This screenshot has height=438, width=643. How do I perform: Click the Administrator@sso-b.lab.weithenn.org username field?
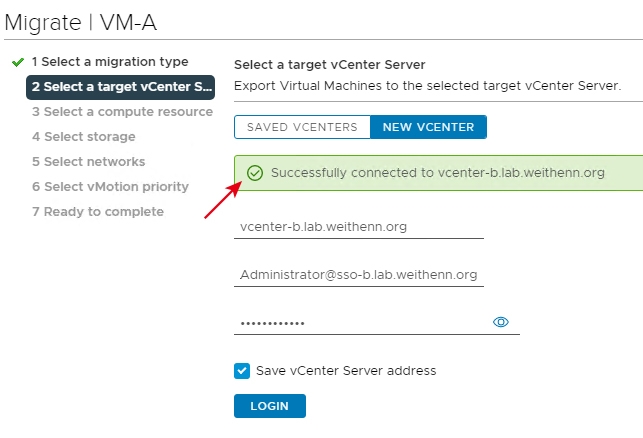point(359,275)
